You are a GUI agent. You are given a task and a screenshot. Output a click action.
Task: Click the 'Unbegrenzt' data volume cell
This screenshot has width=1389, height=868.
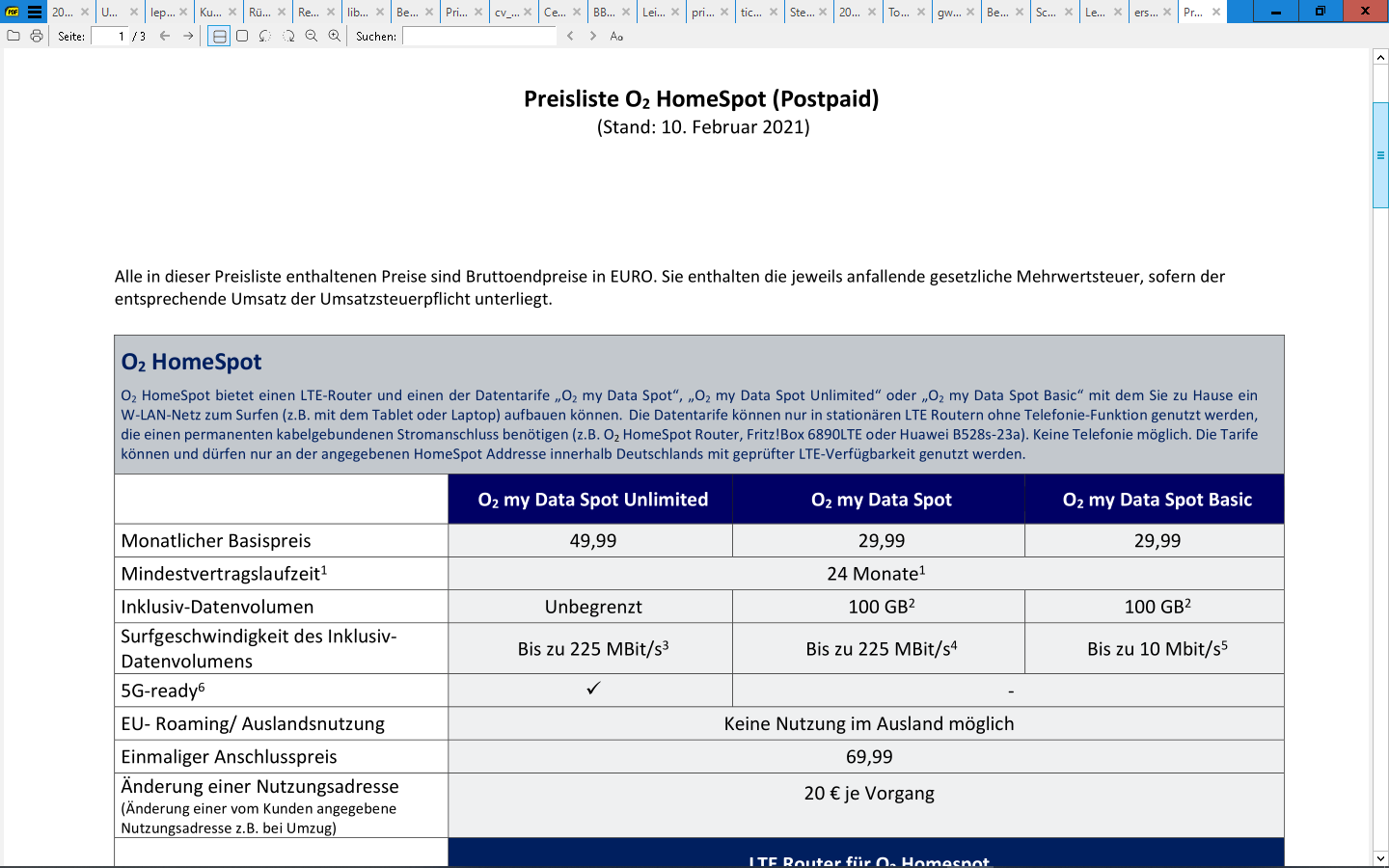[x=590, y=607]
